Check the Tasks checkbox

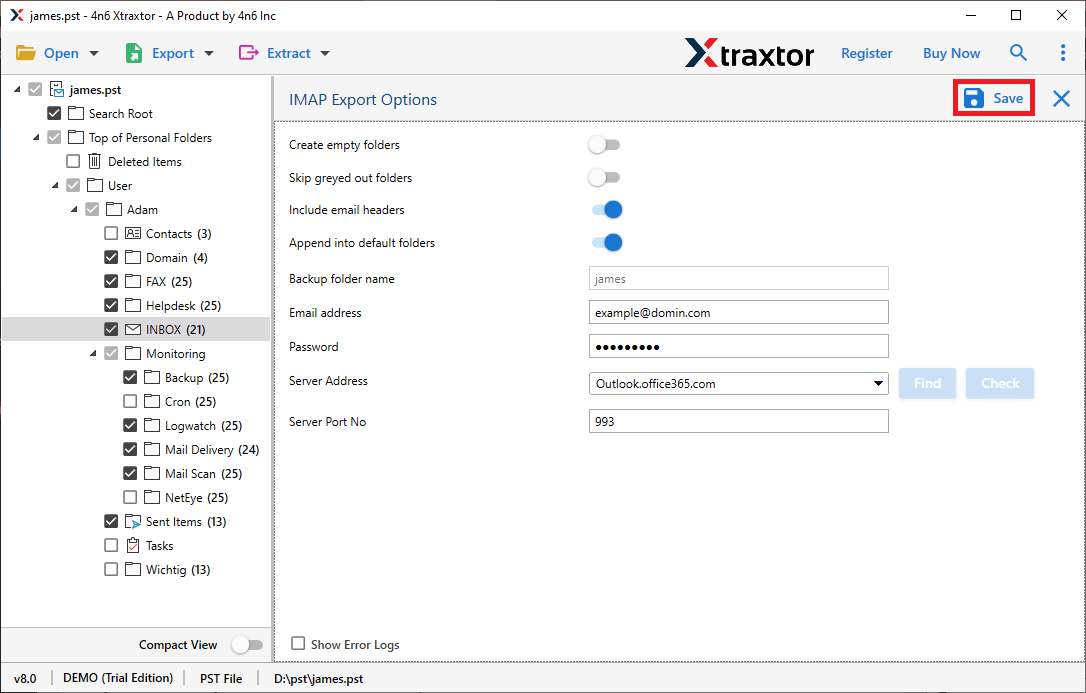tap(111, 546)
